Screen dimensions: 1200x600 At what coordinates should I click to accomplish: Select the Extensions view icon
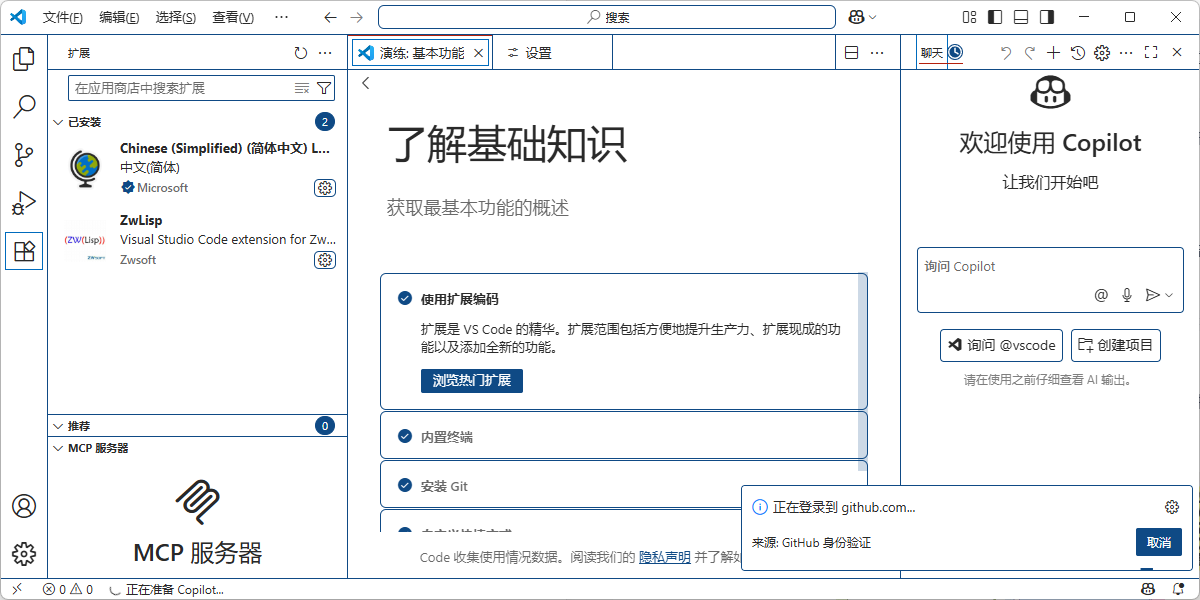[x=24, y=251]
